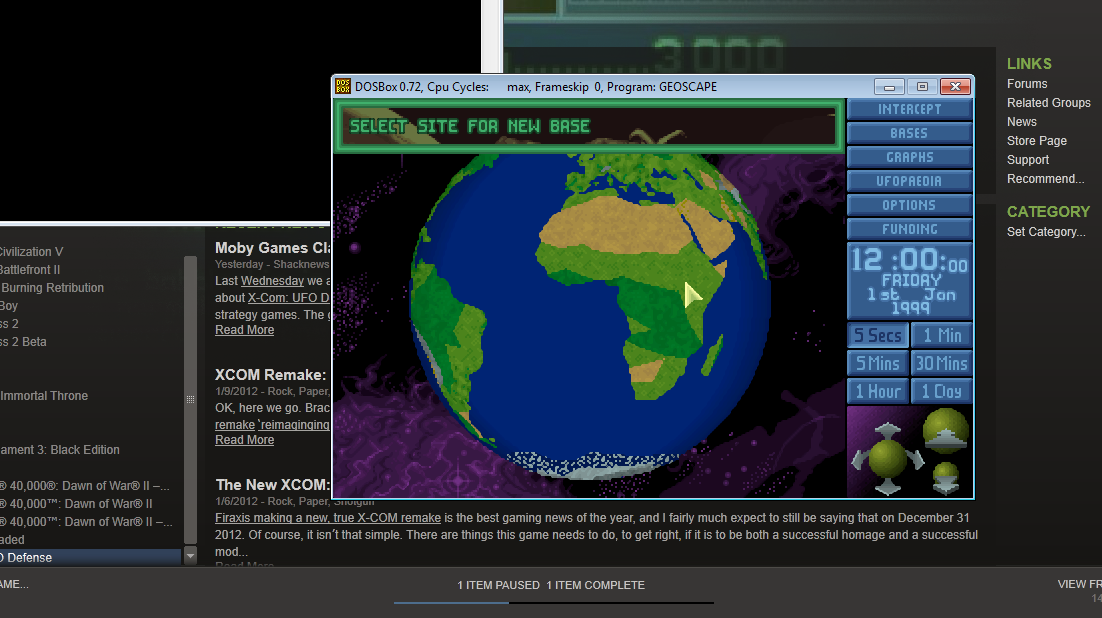Click the game list scrollbar thumb
This screenshot has height=618, width=1102.
190,399
